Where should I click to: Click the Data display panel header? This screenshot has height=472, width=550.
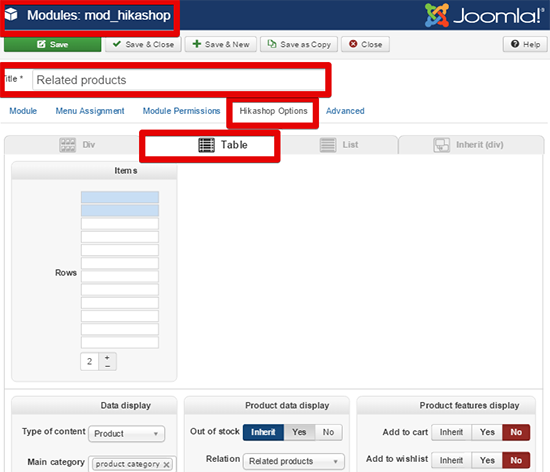(94, 405)
